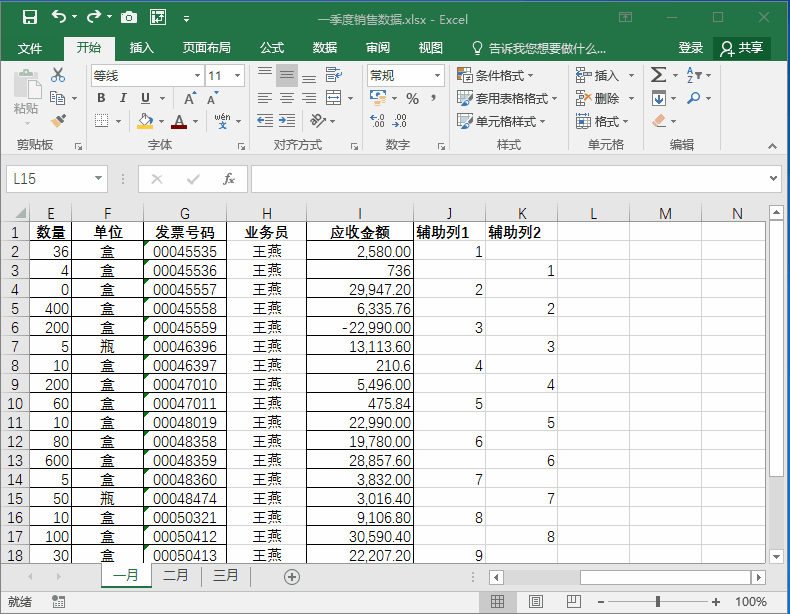Open the font name dropdown 等线
Viewport: 790px width, 614px height.
coord(197,76)
